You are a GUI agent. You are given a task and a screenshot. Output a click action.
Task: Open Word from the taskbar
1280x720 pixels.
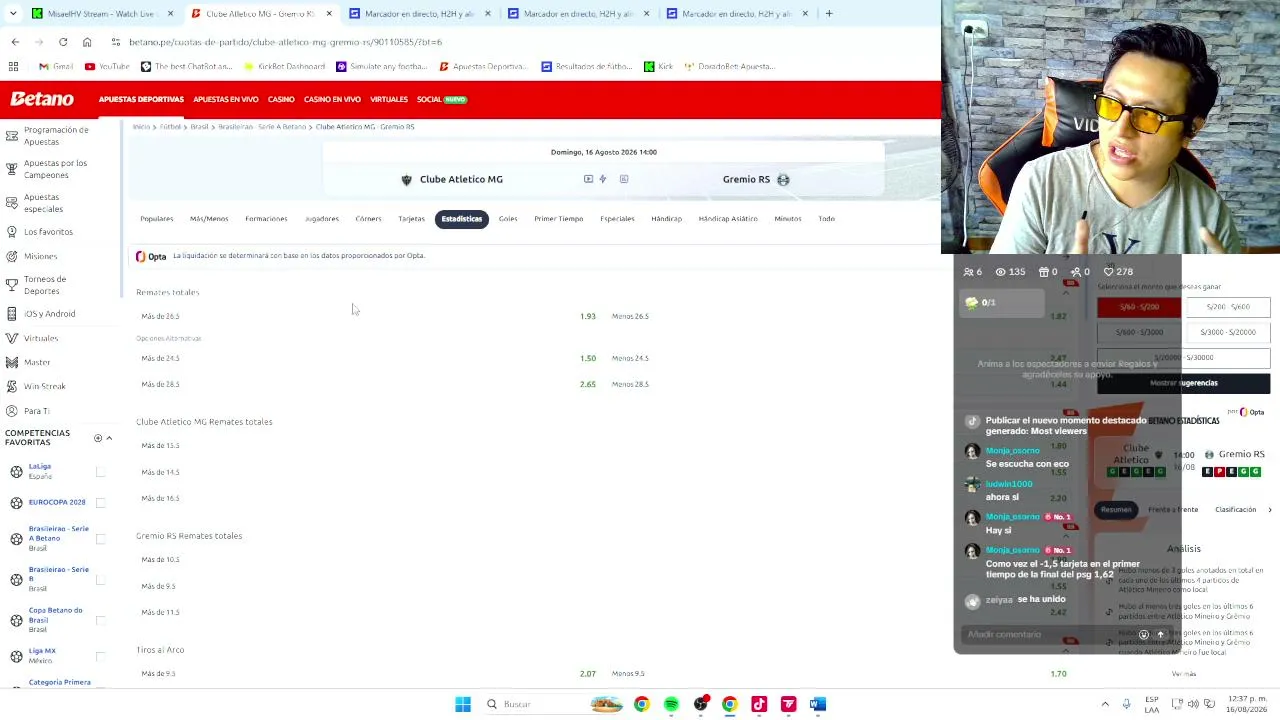pyautogui.click(x=818, y=704)
